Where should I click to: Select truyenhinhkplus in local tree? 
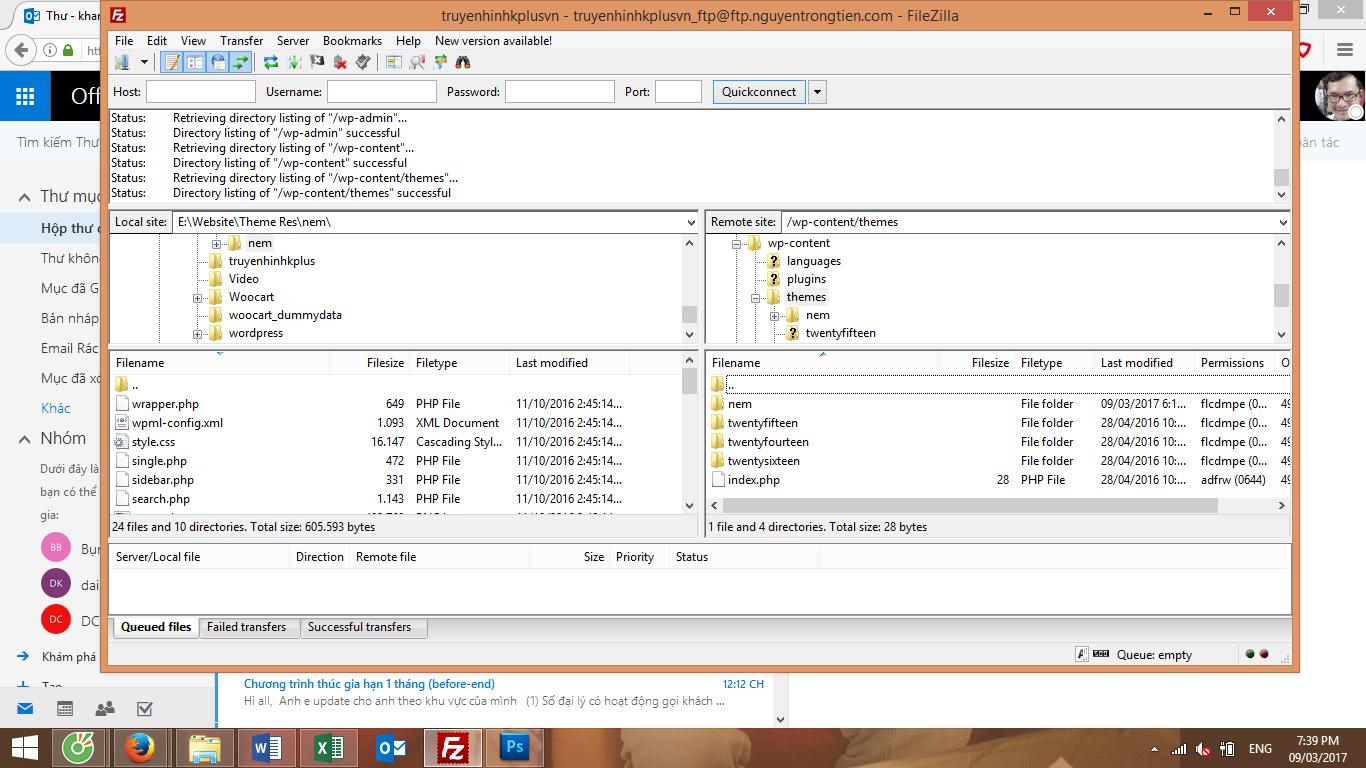pos(271,261)
